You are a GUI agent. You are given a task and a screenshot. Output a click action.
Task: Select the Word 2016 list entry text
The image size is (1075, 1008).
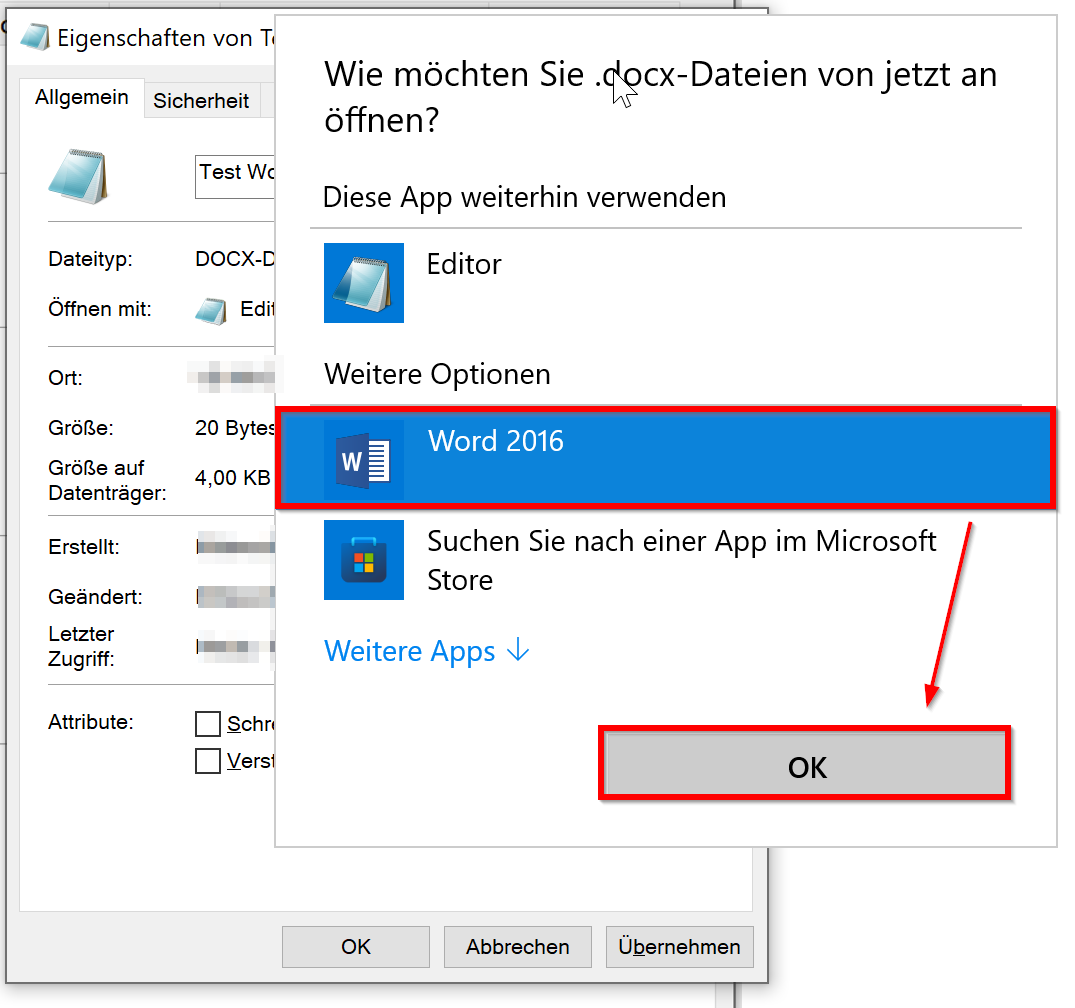[x=495, y=440]
